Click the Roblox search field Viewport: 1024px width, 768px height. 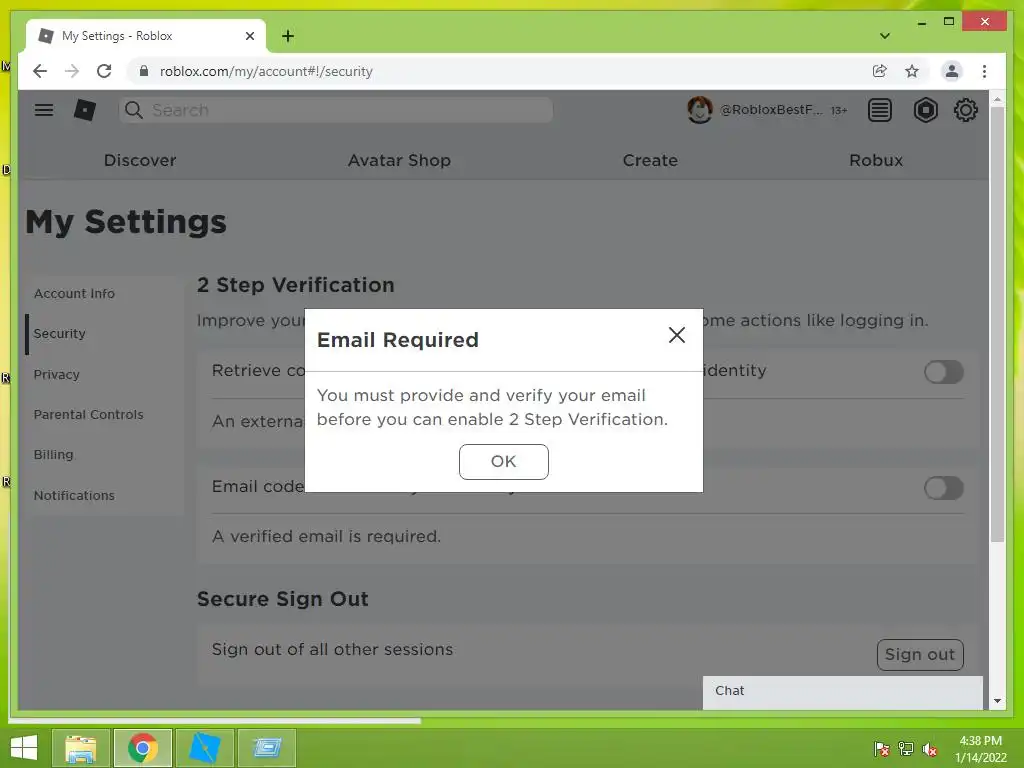click(335, 110)
